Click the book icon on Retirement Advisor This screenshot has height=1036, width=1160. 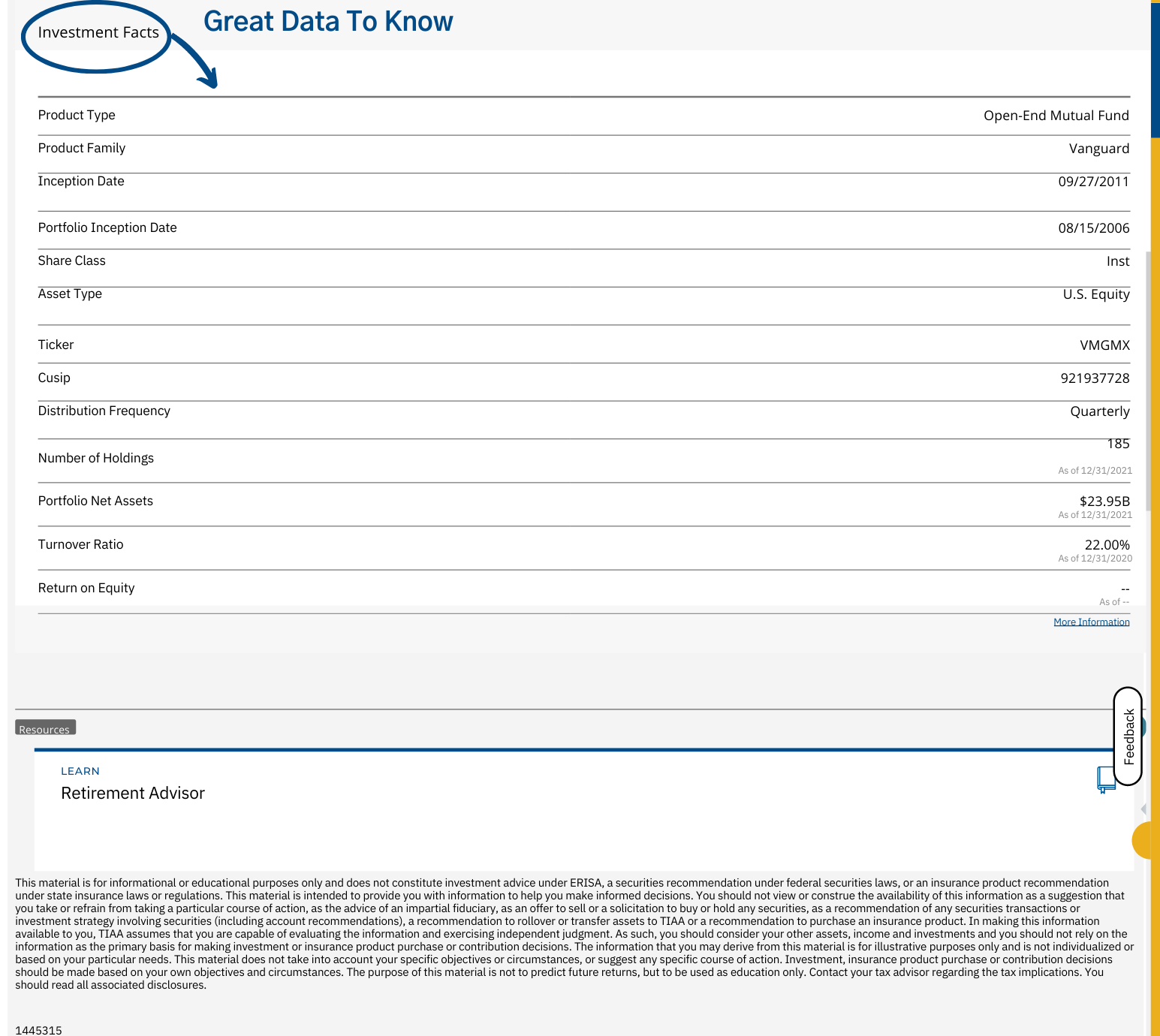[x=1106, y=780]
